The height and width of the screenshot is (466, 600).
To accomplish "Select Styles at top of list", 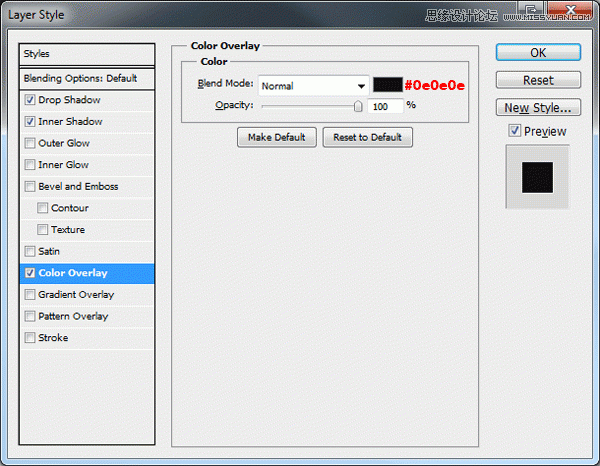I will tap(88, 54).
